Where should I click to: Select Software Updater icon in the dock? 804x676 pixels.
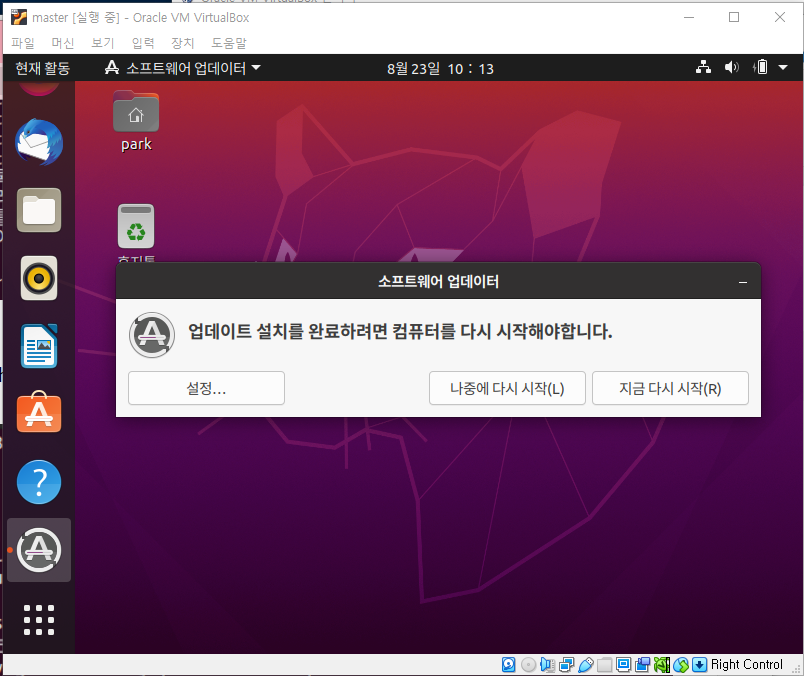39,550
